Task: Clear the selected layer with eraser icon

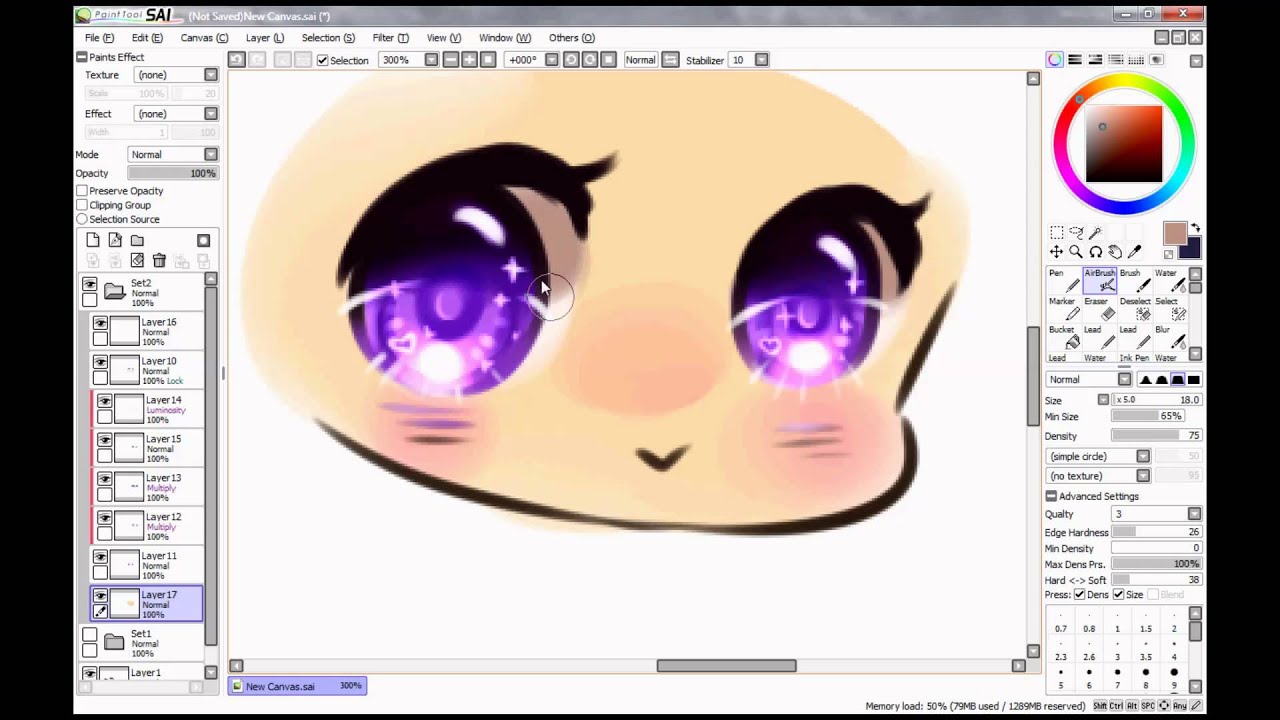Action: (137, 261)
